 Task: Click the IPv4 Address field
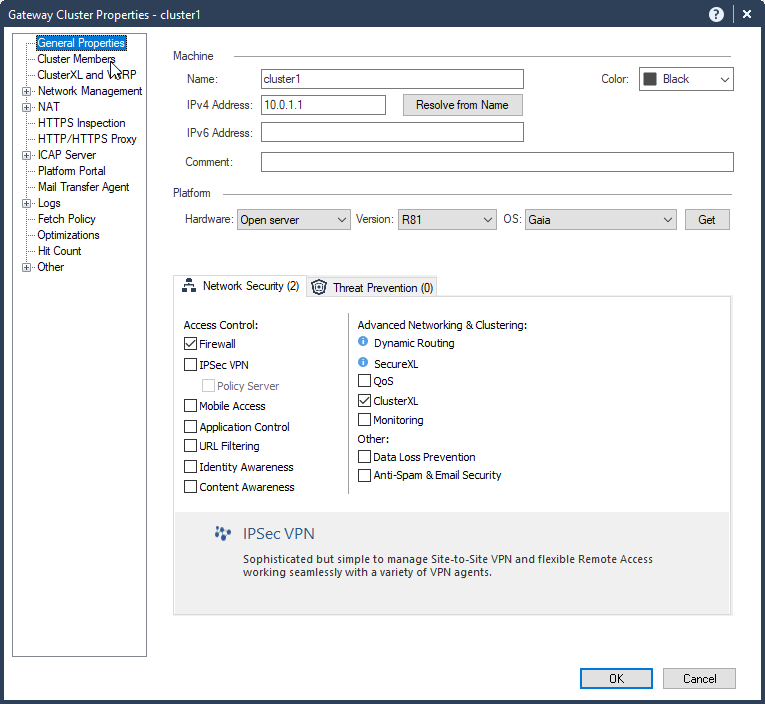point(323,105)
